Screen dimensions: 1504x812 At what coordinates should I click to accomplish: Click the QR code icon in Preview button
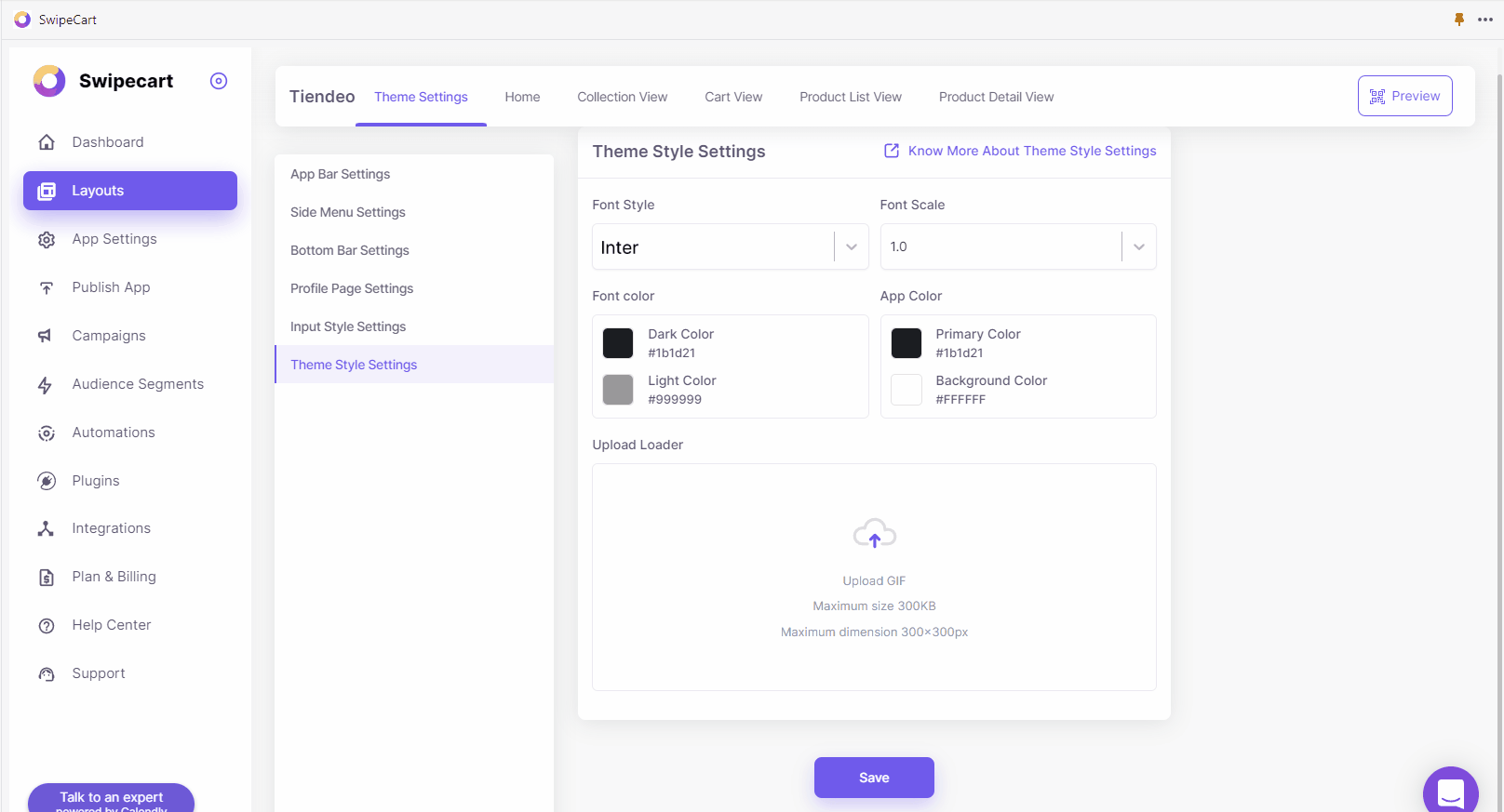coord(1377,97)
